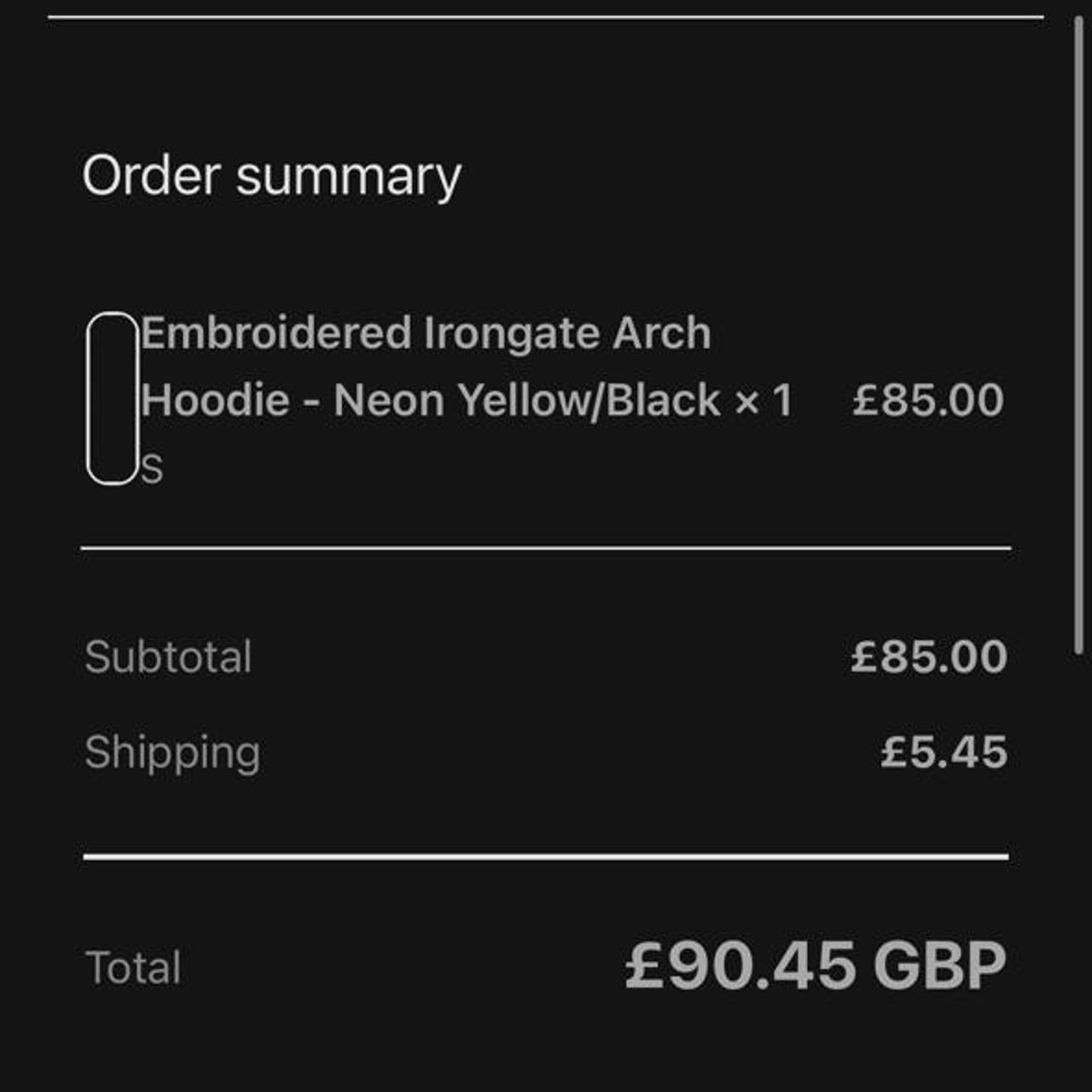Click the GBP currency code
The image size is (1092, 1092).
pos(939,967)
